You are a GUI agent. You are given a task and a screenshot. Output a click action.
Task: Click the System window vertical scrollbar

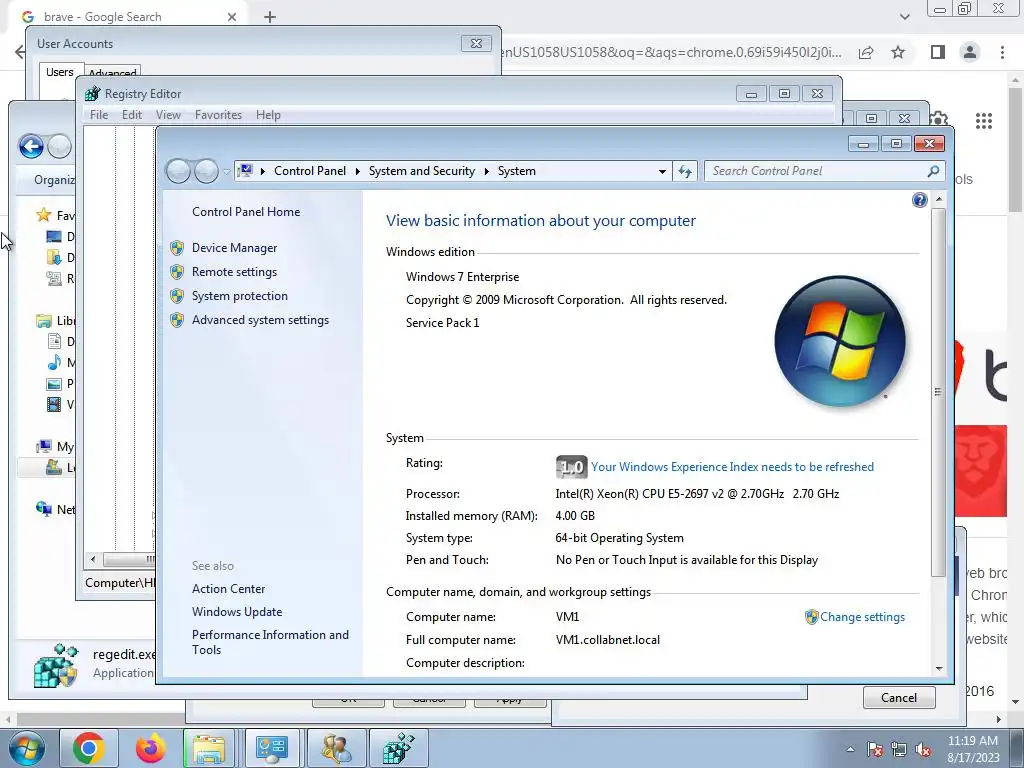pyautogui.click(x=938, y=392)
